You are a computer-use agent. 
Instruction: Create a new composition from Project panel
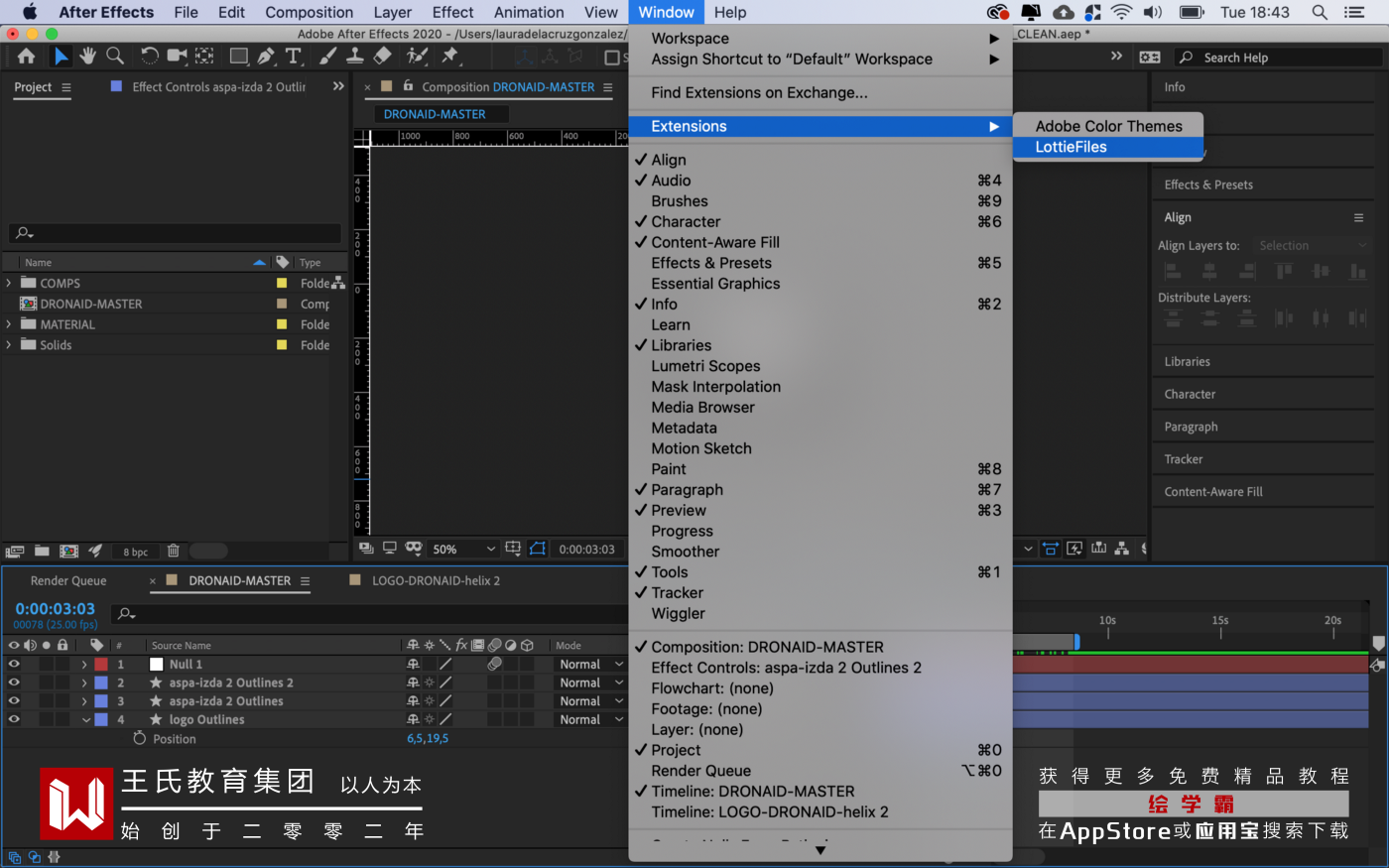(68, 551)
